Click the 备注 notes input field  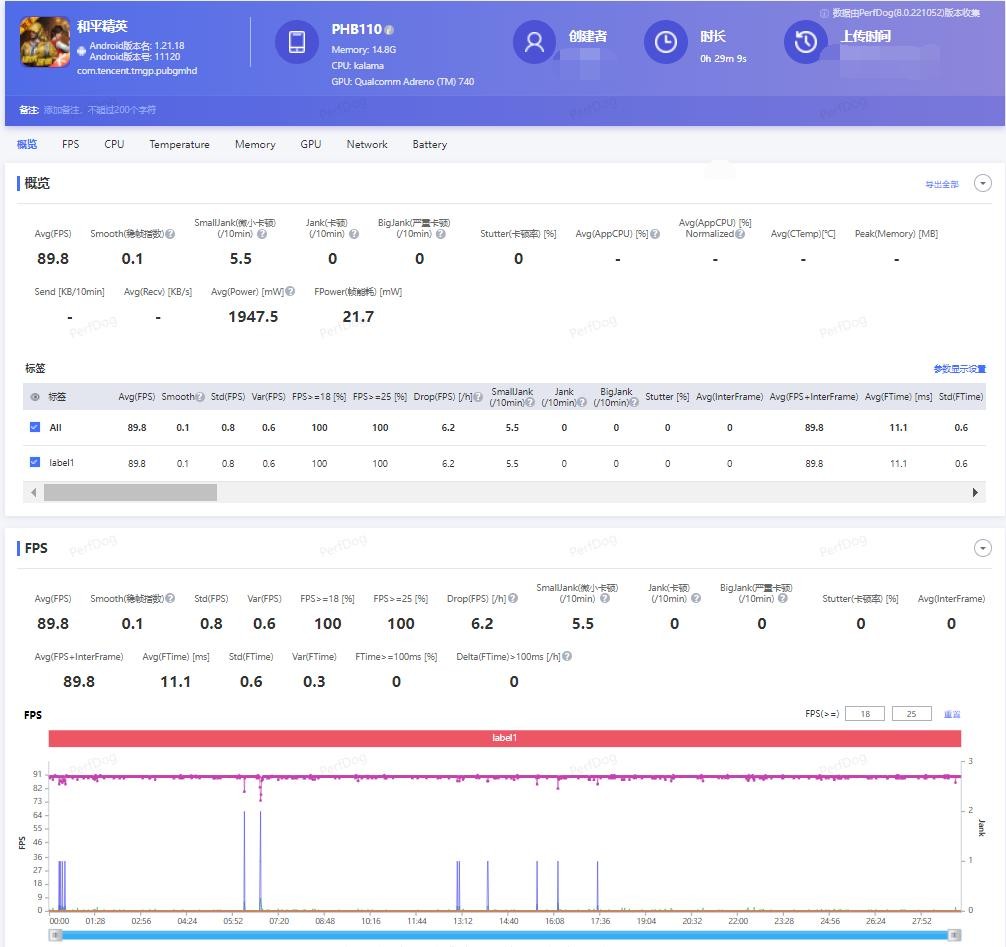click(x=99, y=110)
